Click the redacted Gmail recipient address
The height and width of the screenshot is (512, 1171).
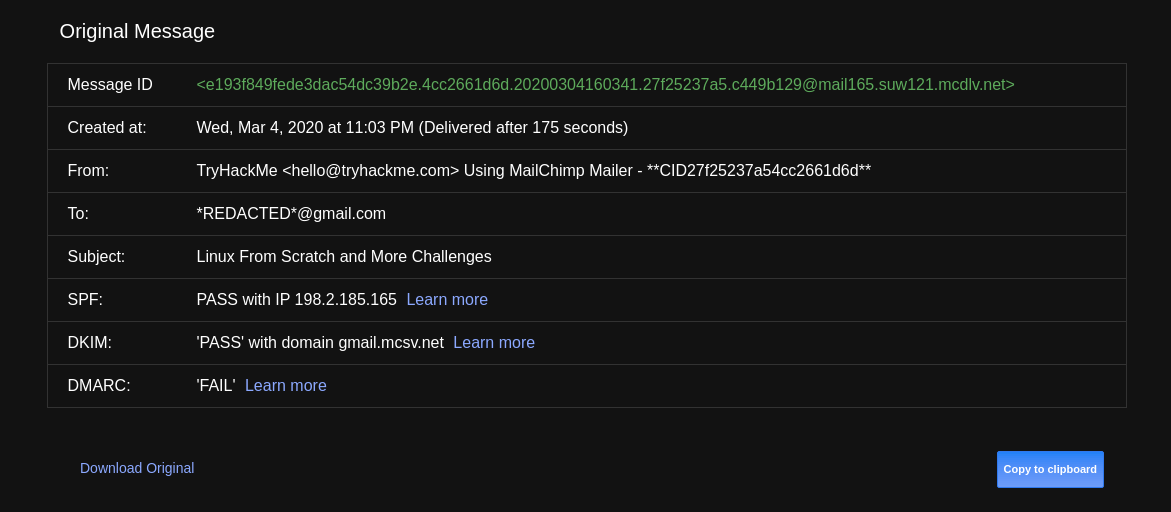(291, 214)
